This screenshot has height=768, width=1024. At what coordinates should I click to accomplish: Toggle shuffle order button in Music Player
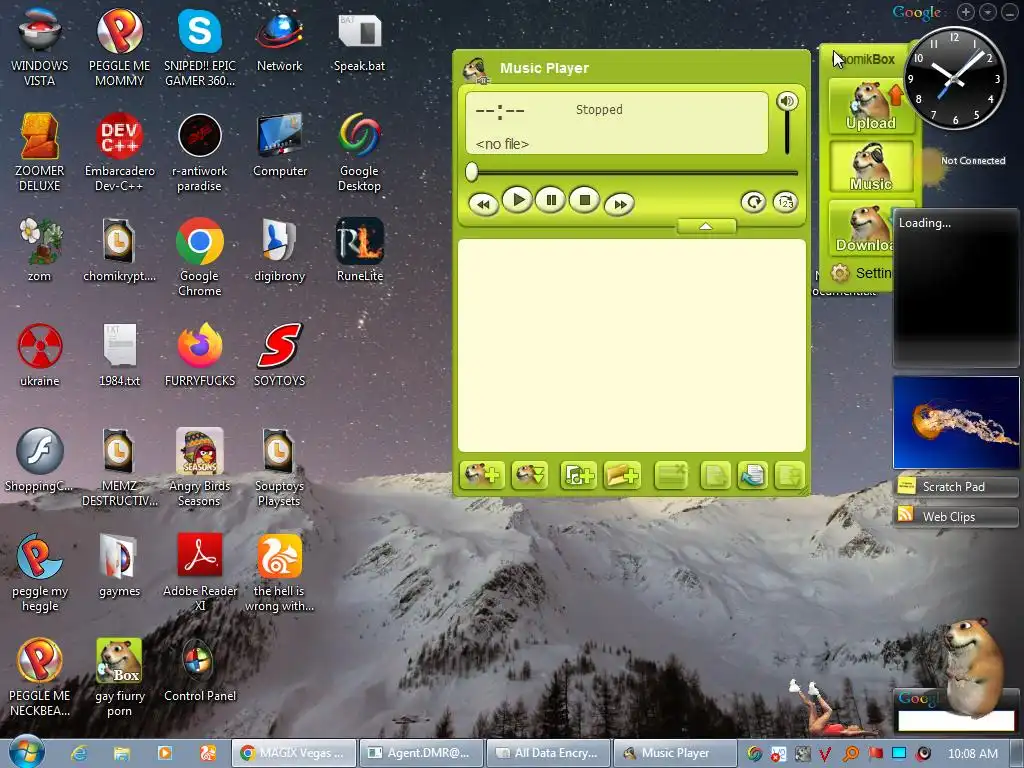[x=785, y=202]
